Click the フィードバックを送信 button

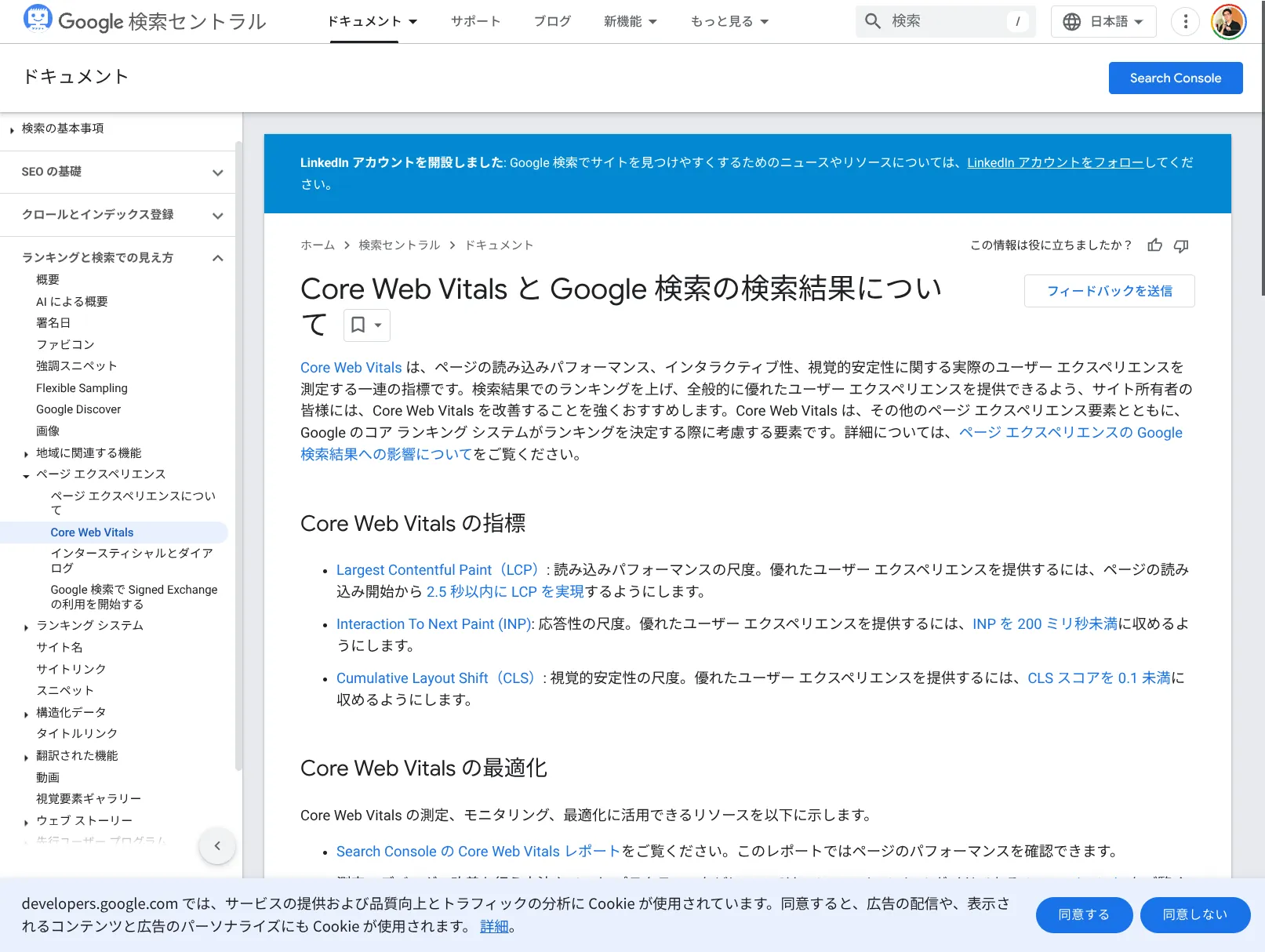1109,291
